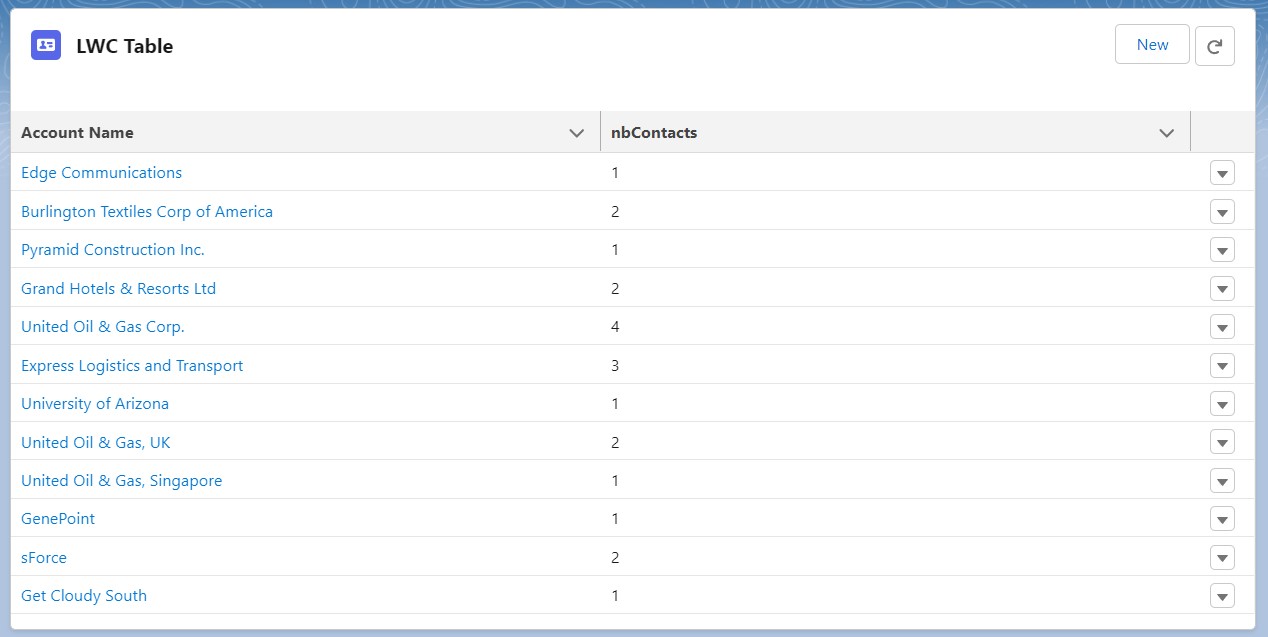Open Account Name column header chevron menu
Image resolution: width=1268 pixels, height=637 pixels.
[576, 133]
